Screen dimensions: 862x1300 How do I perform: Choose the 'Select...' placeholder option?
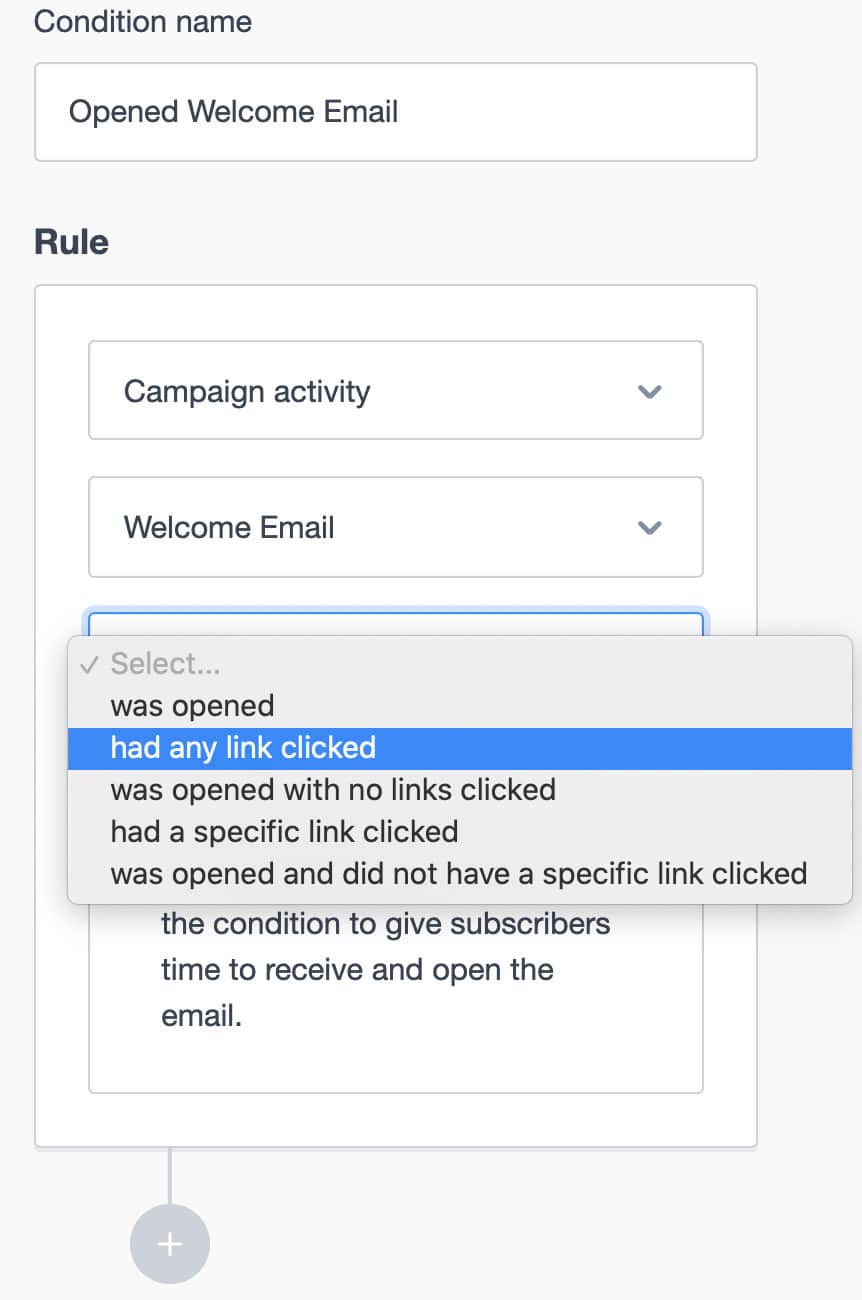pyautogui.click(x=165, y=664)
